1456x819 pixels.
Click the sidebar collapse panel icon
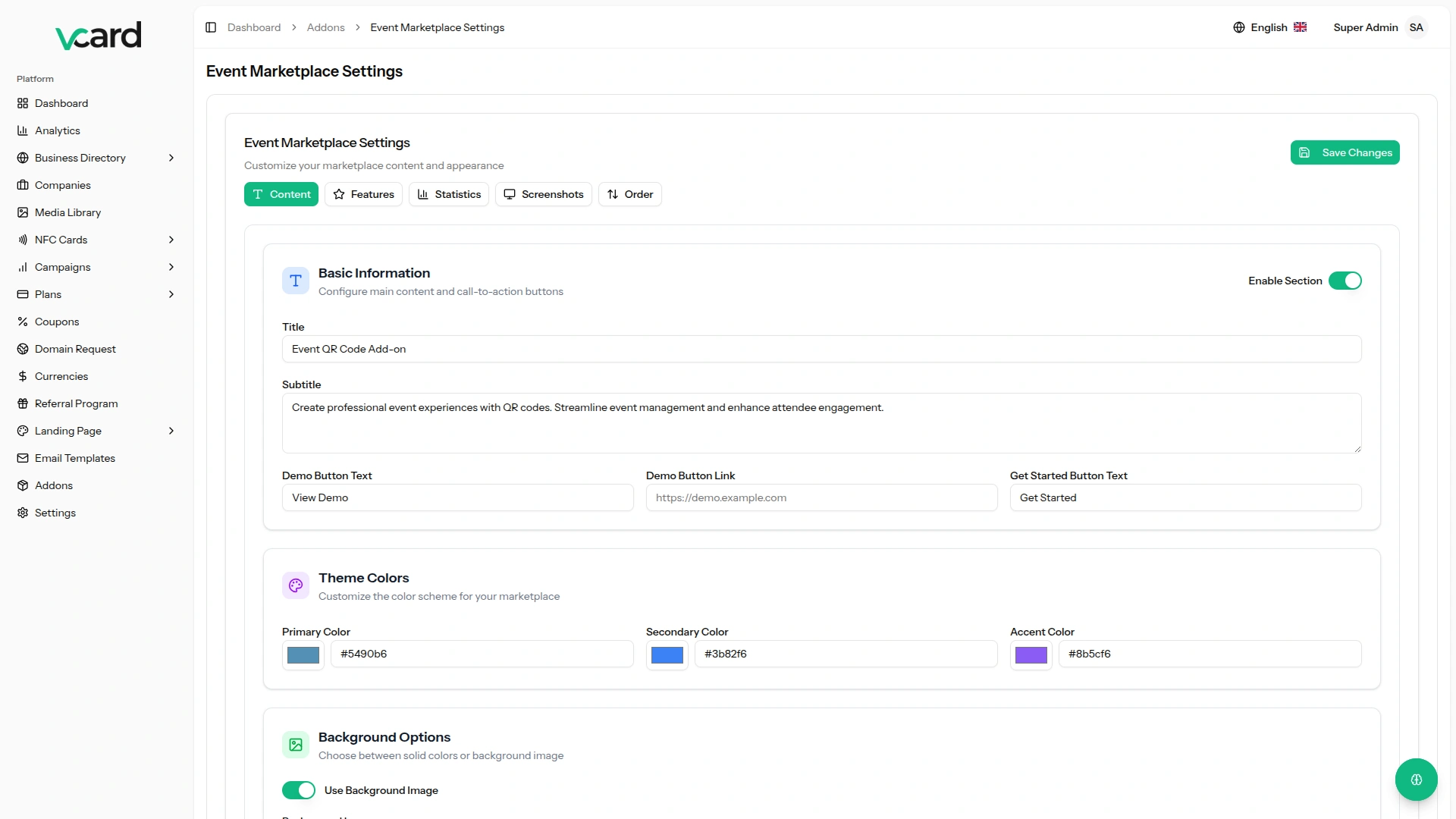(211, 27)
